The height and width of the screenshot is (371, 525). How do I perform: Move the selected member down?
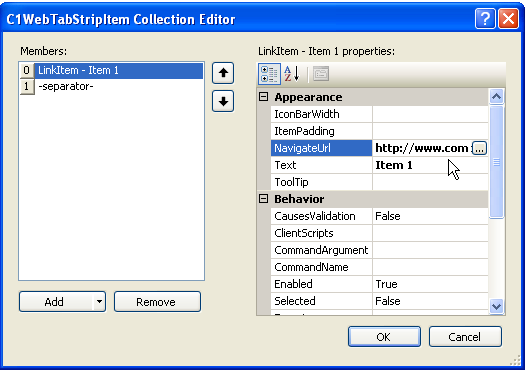coord(223,101)
